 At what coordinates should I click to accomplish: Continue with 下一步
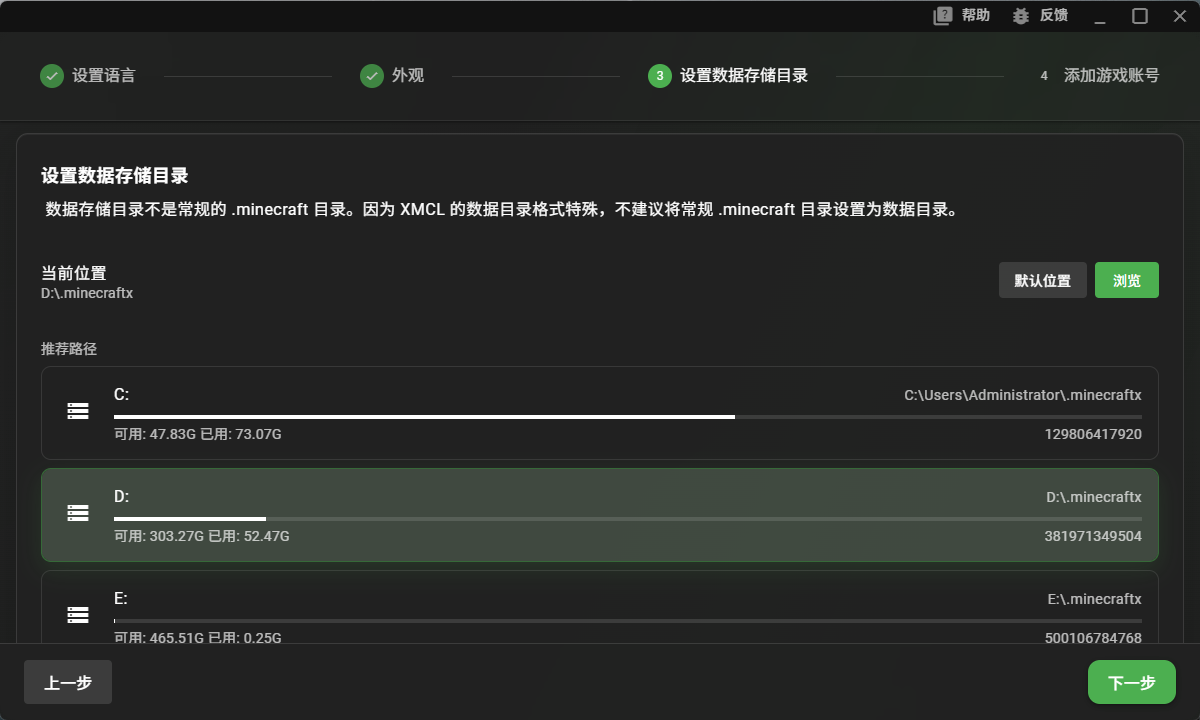pos(1132,682)
